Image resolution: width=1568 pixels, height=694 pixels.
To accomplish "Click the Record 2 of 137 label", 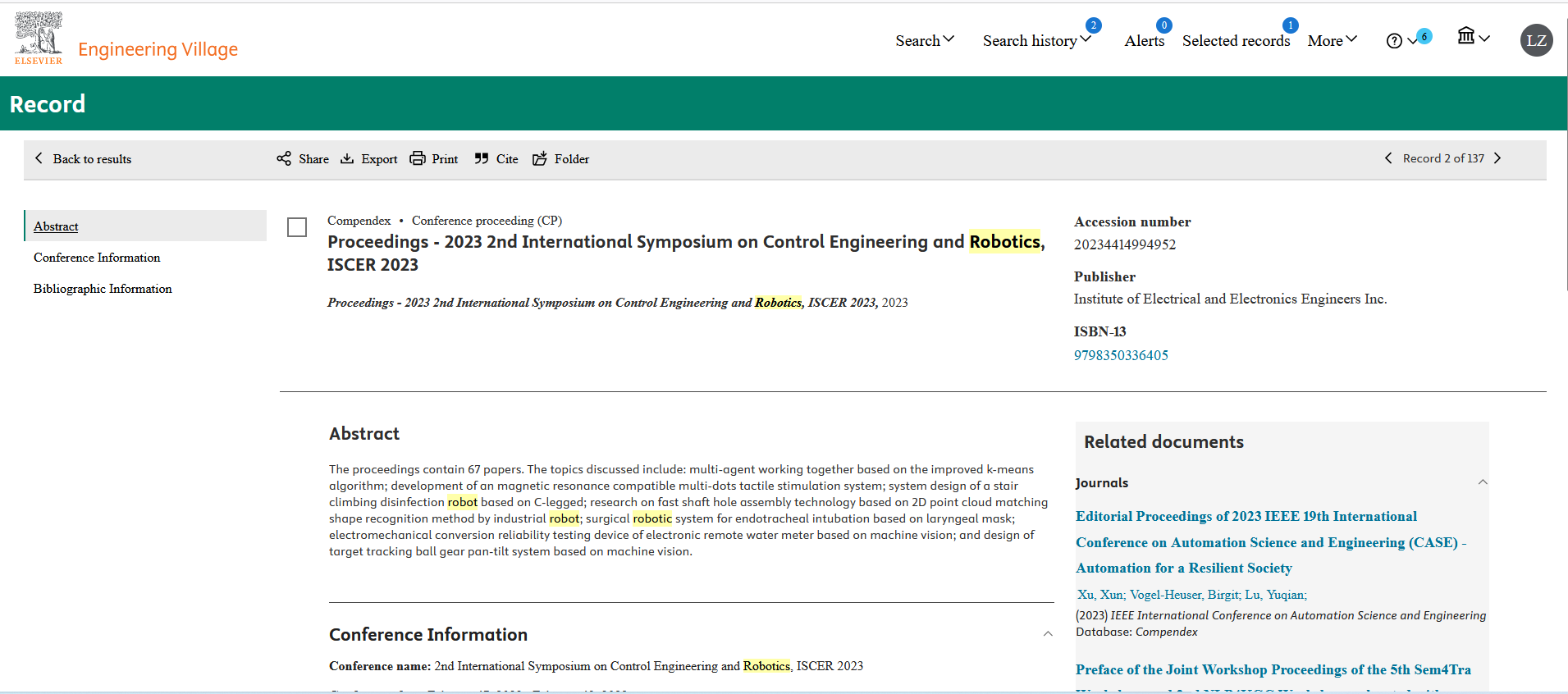I will click(1443, 158).
